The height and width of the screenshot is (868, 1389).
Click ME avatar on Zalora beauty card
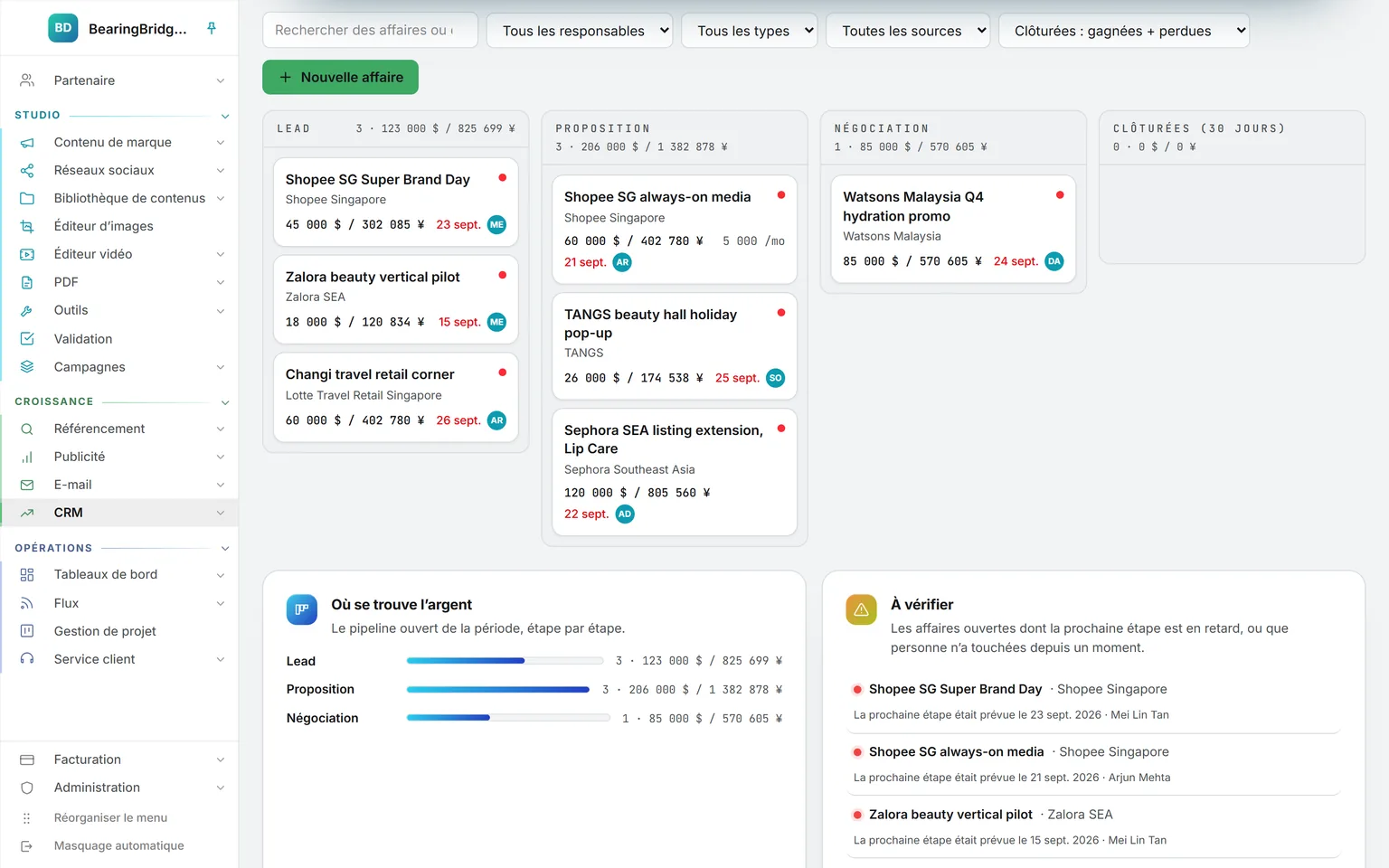click(496, 322)
